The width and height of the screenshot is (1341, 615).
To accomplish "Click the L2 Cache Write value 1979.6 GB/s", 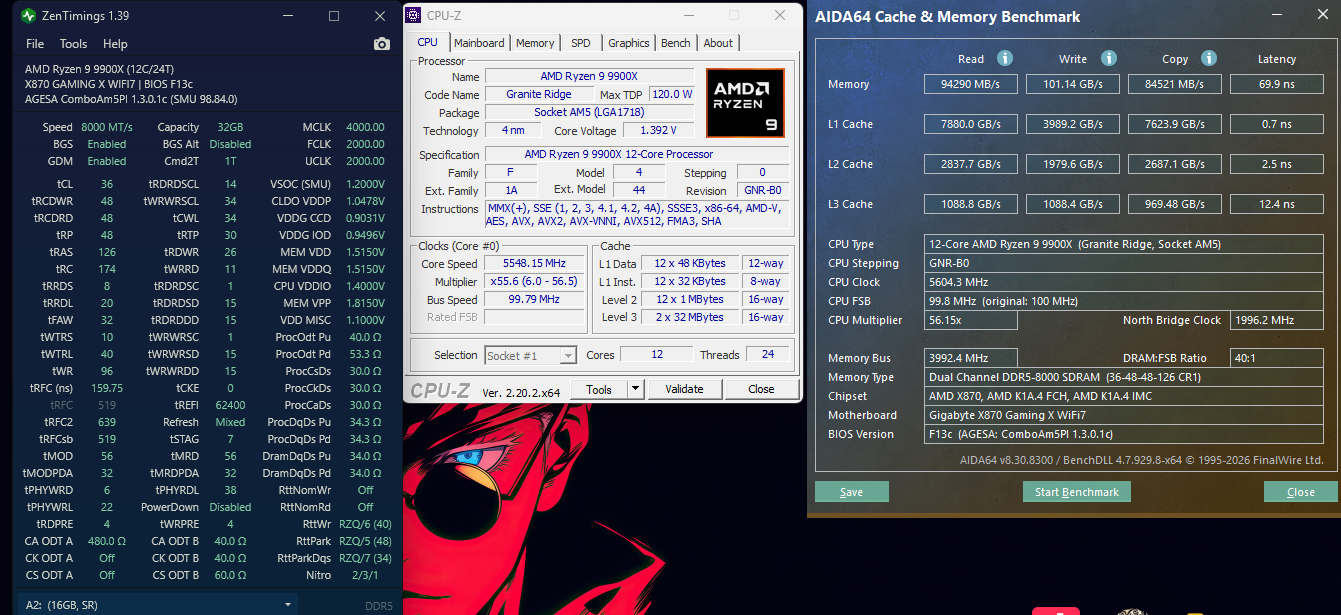I will tap(1072, 164).
